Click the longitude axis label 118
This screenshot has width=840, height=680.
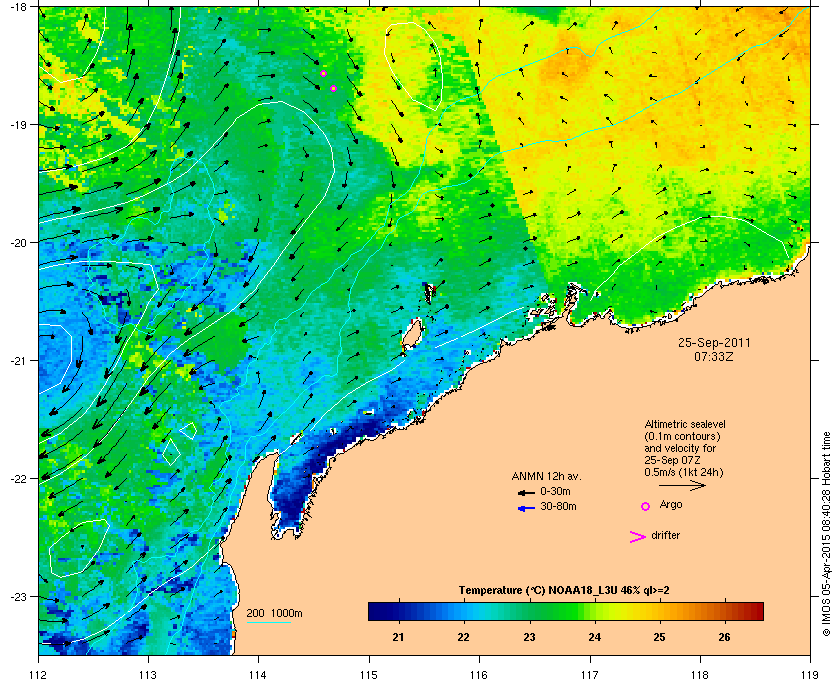pos(700,674)
